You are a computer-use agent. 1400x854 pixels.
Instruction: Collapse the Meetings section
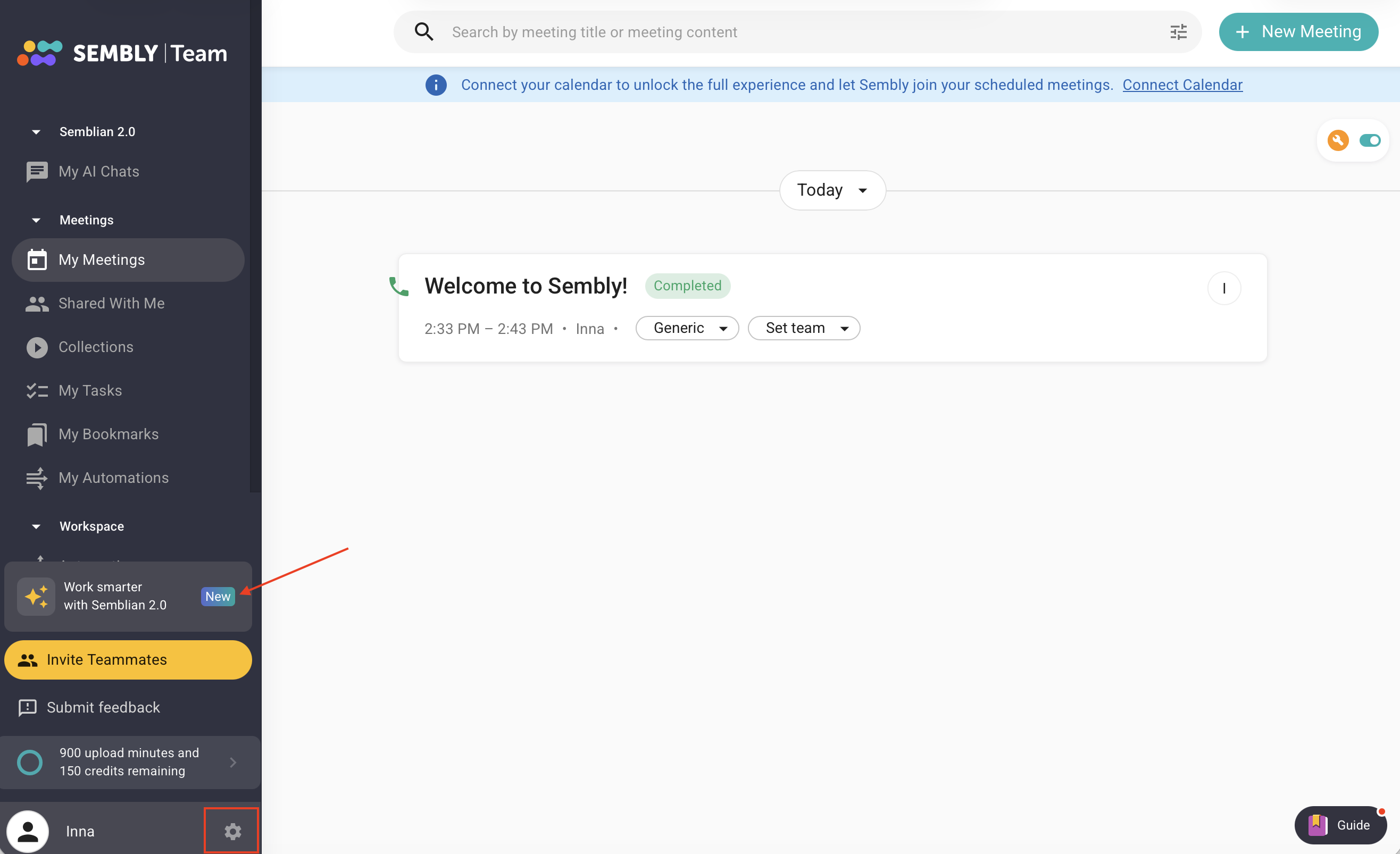(x=36, y=220)
